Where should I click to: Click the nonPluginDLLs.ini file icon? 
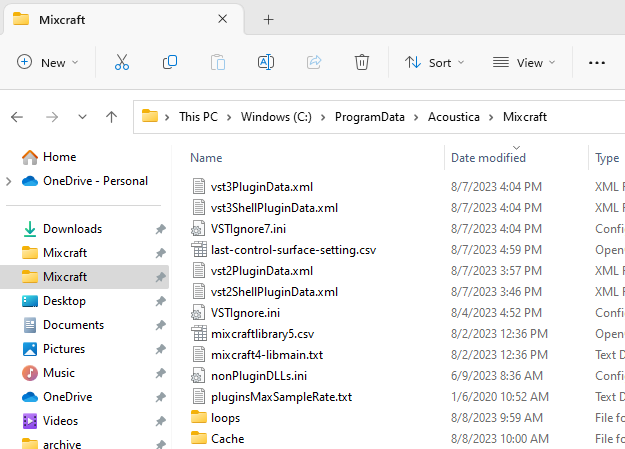pyautogui.click(x=198, y=376)
